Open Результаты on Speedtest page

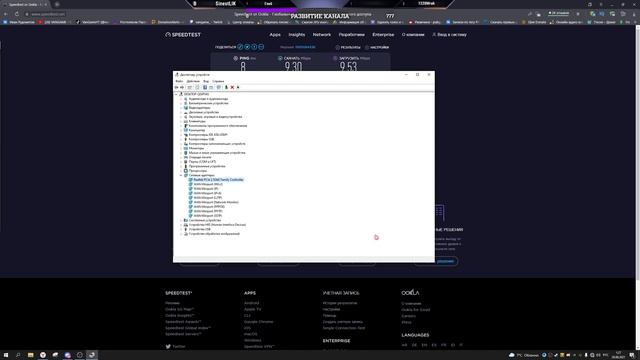348,47
